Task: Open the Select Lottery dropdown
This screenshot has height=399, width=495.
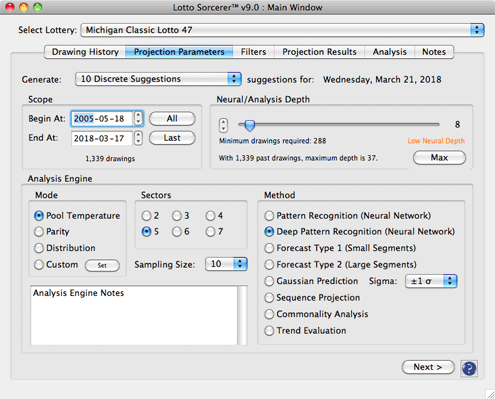Action: click(283, 30)
